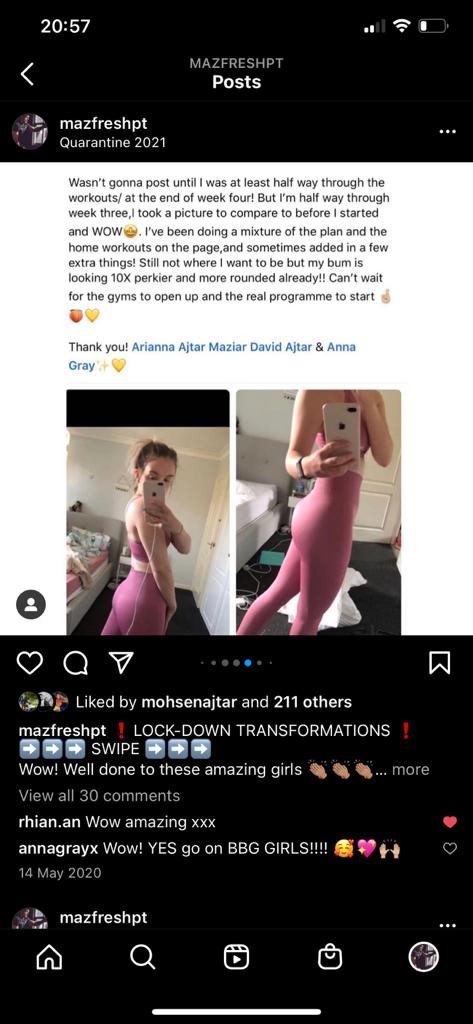Select the carousel page indicator dots
The width and height of the screenshot is (473, 1024).
[x=236, y=663]
